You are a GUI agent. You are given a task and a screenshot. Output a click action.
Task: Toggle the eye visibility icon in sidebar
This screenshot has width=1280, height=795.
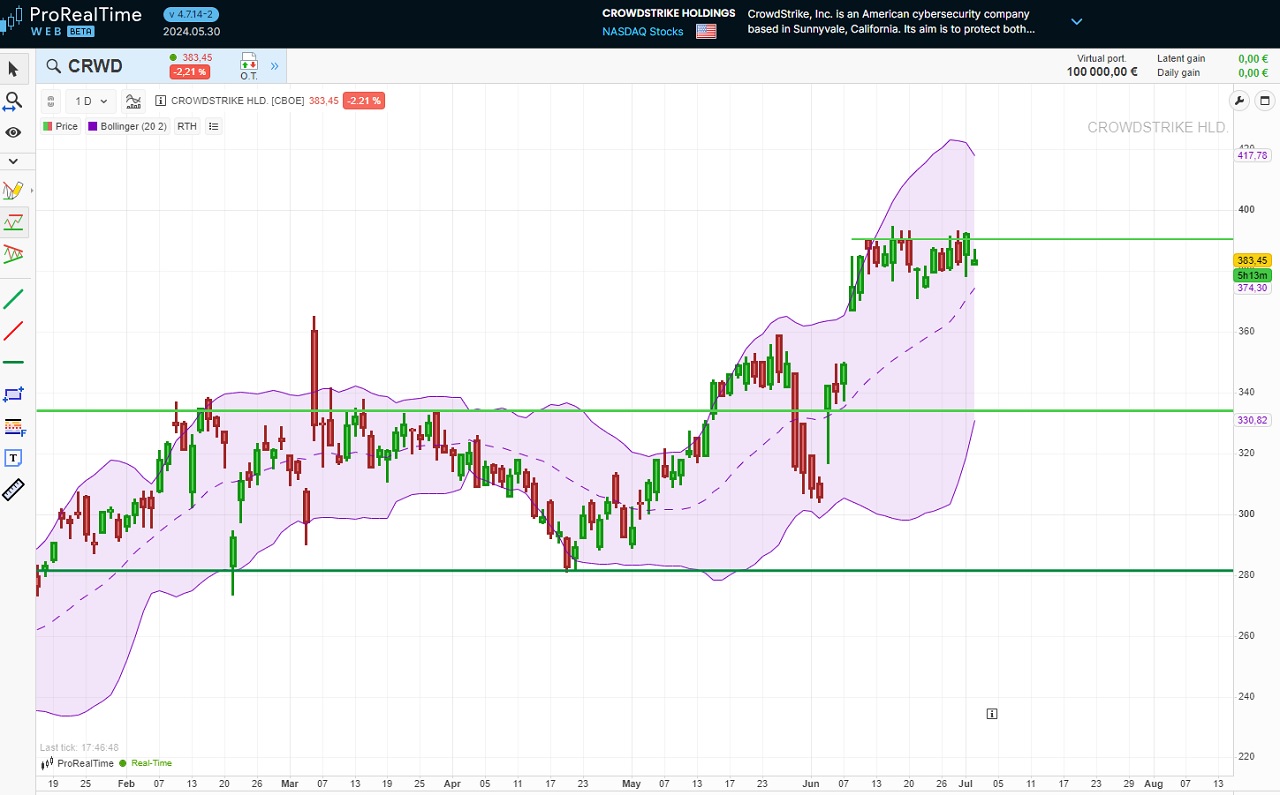13,133
